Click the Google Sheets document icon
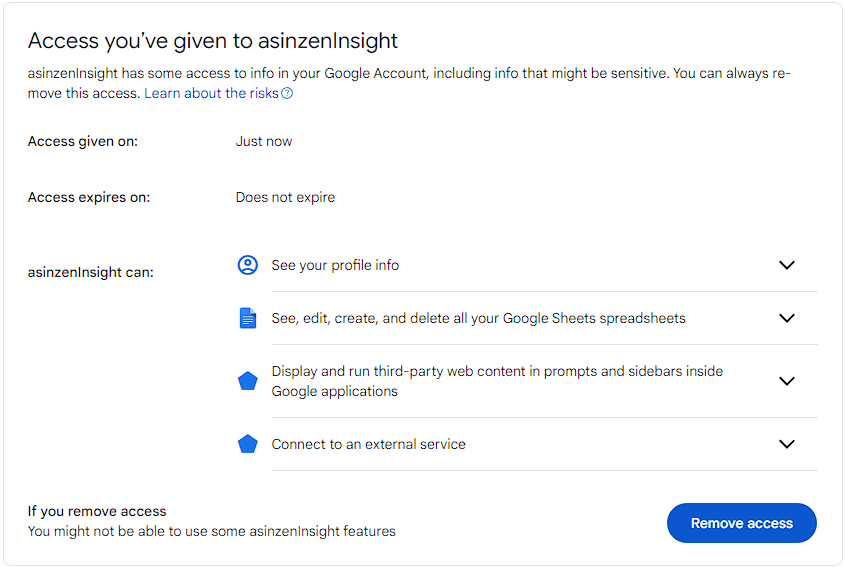Image resolution: width=845 pixels, height=567 pixels. click(x=247, y=318)
